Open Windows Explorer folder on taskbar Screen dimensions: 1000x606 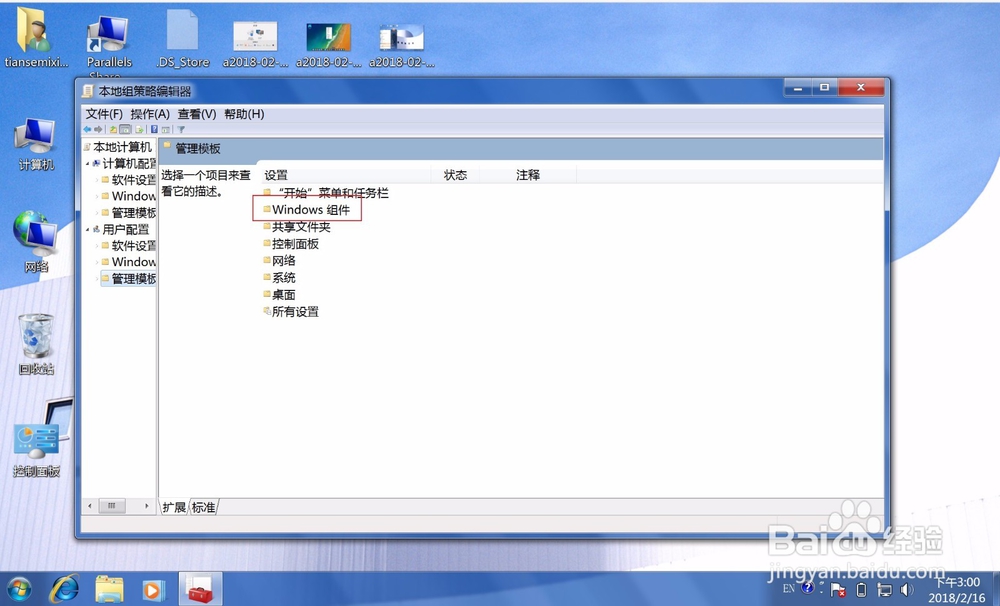point(109,589)
